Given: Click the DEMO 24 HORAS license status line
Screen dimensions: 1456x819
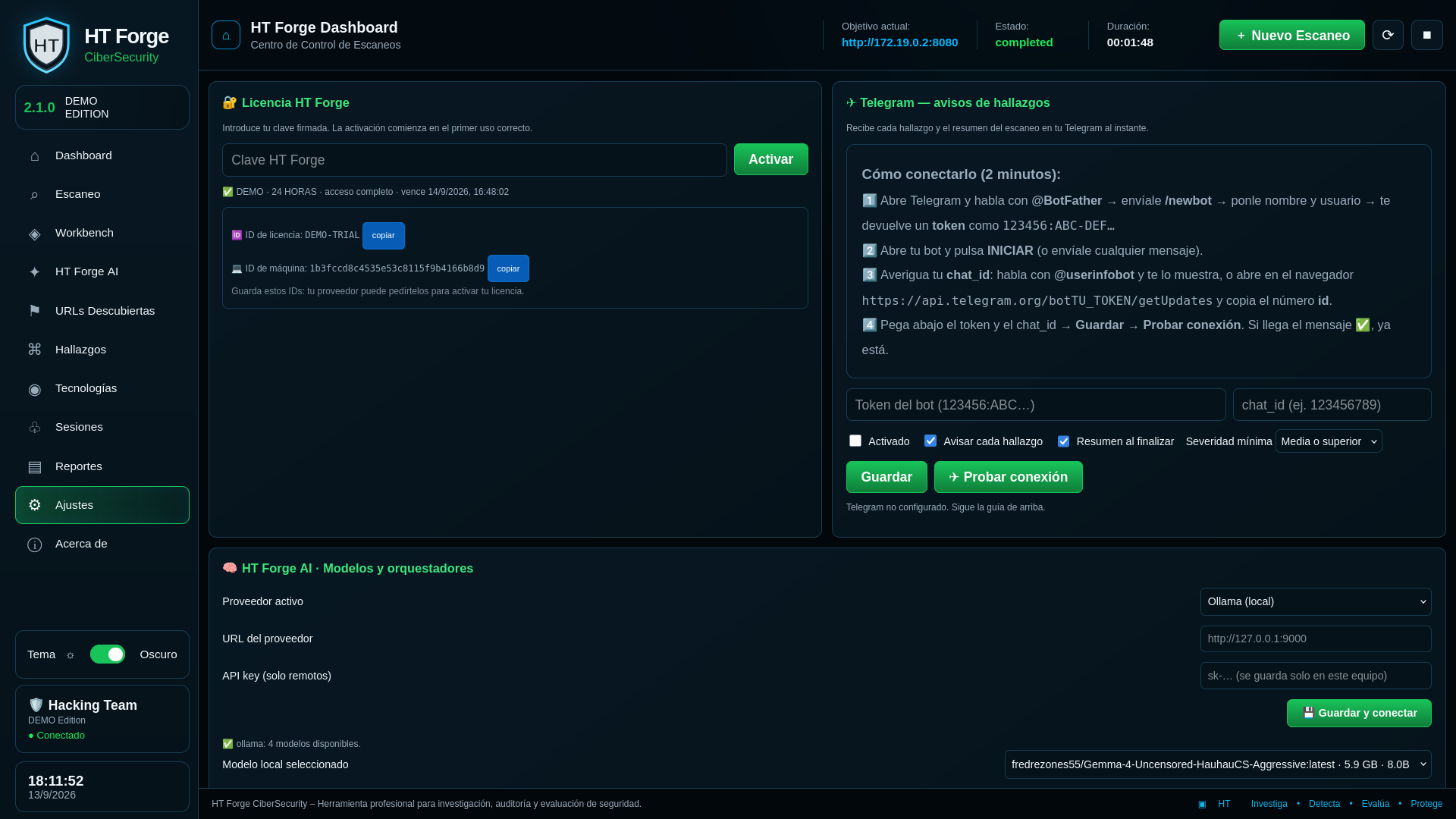Looking at the screenshot, I should [x=366, y=192].
